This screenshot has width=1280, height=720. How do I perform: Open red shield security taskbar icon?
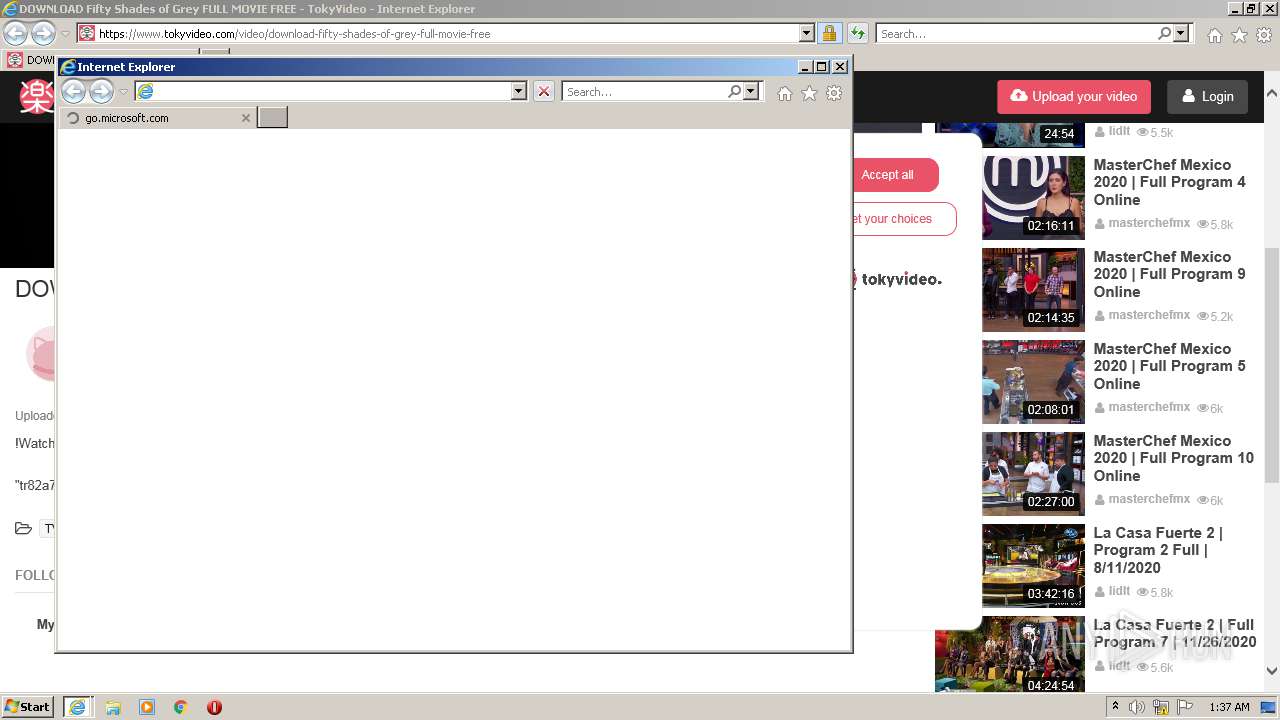click(214, 707)
